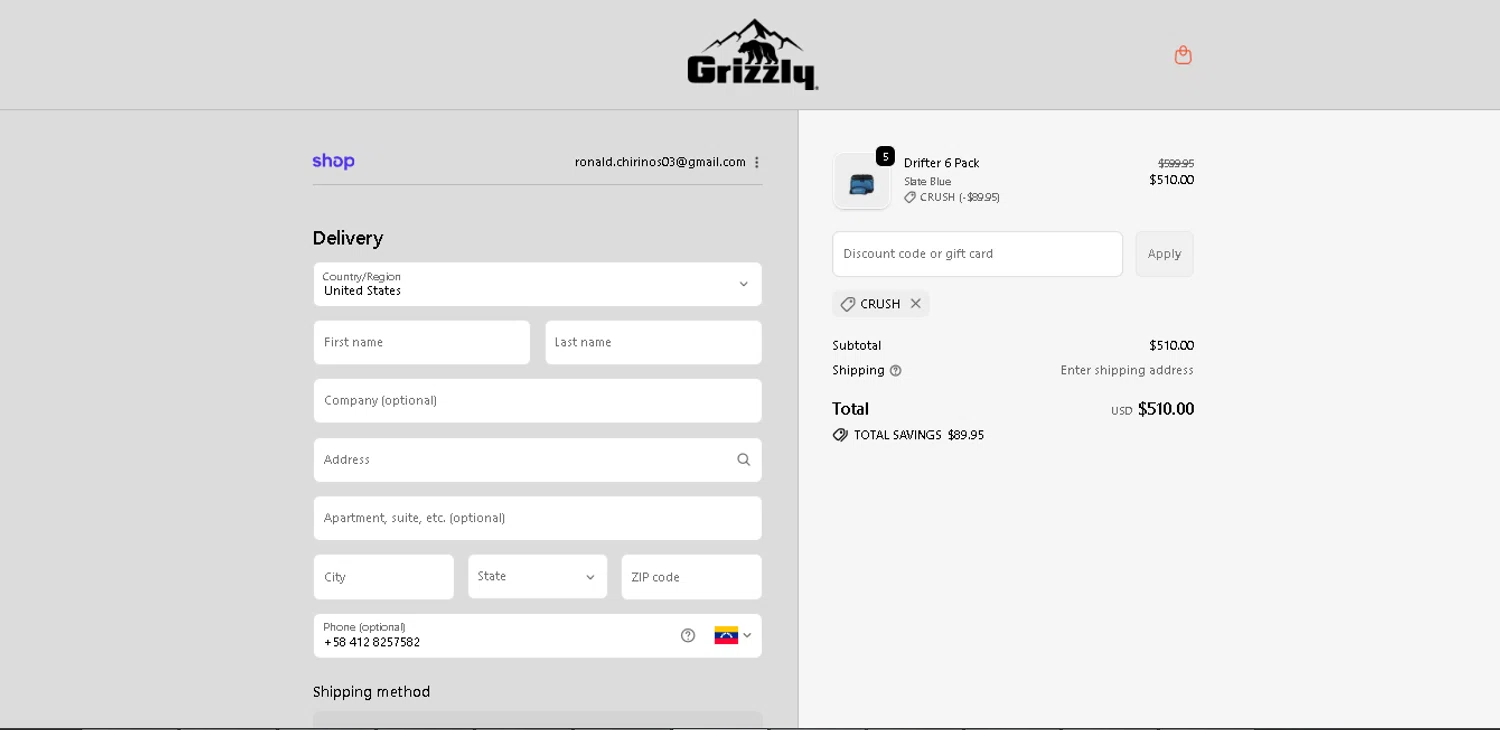
Task: Click the Delivery heading
Action: coord(348,238)
